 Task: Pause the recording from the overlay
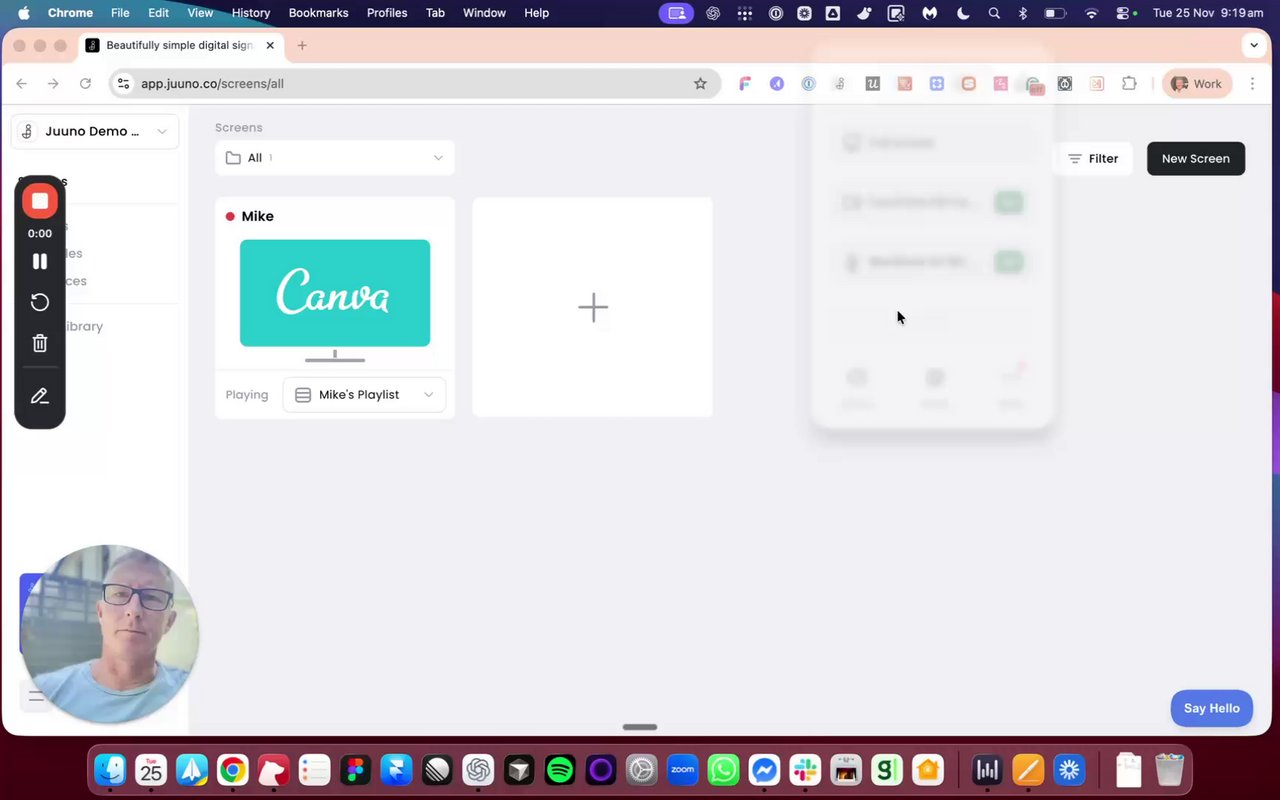(40, 261)
